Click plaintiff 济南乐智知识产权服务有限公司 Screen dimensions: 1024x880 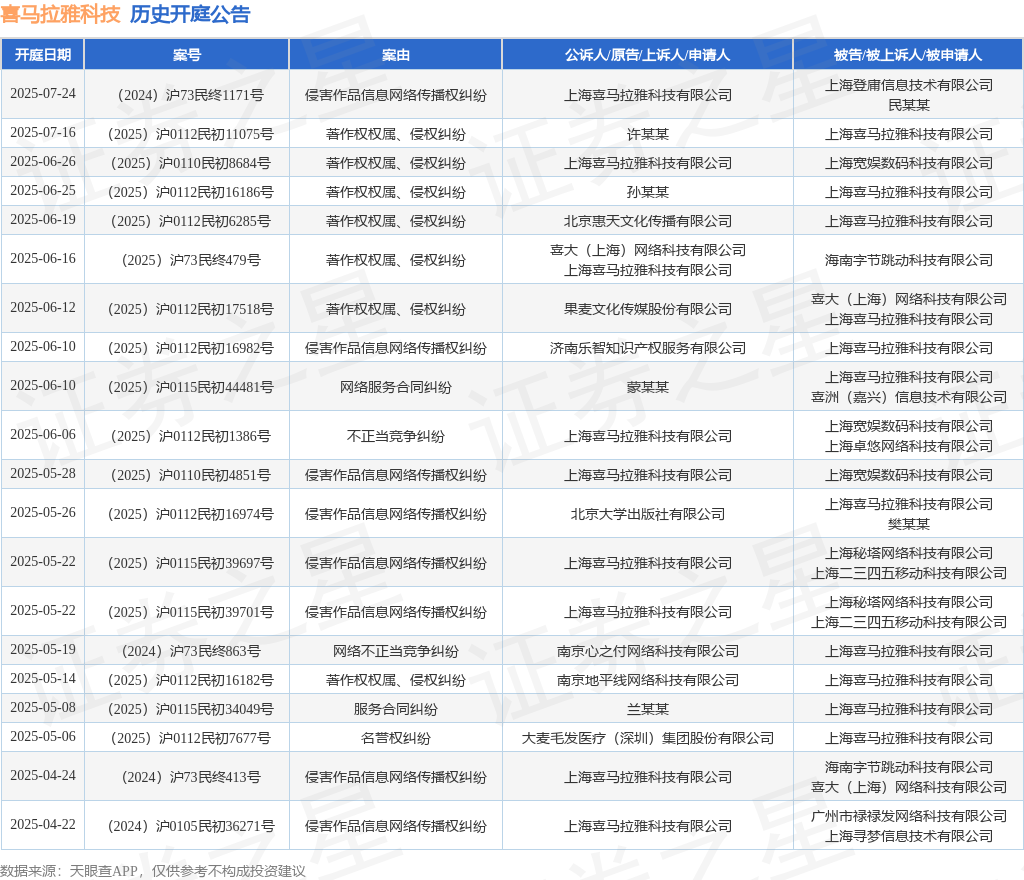click(x=647, y=349)
